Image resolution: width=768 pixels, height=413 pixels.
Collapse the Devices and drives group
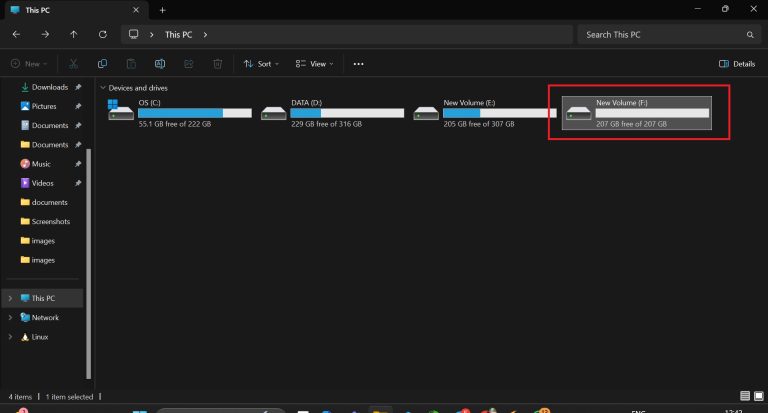pyautogui.click(x=103, y=88)
